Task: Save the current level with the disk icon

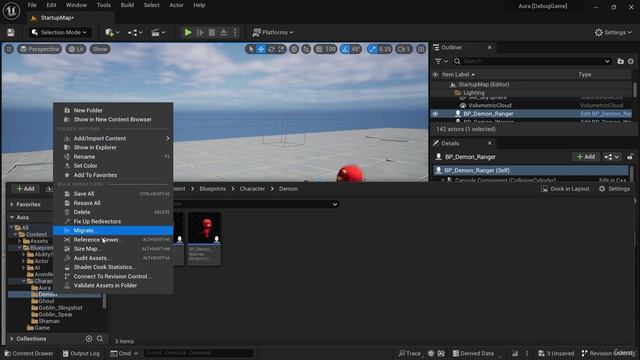Action: point(11,32)
